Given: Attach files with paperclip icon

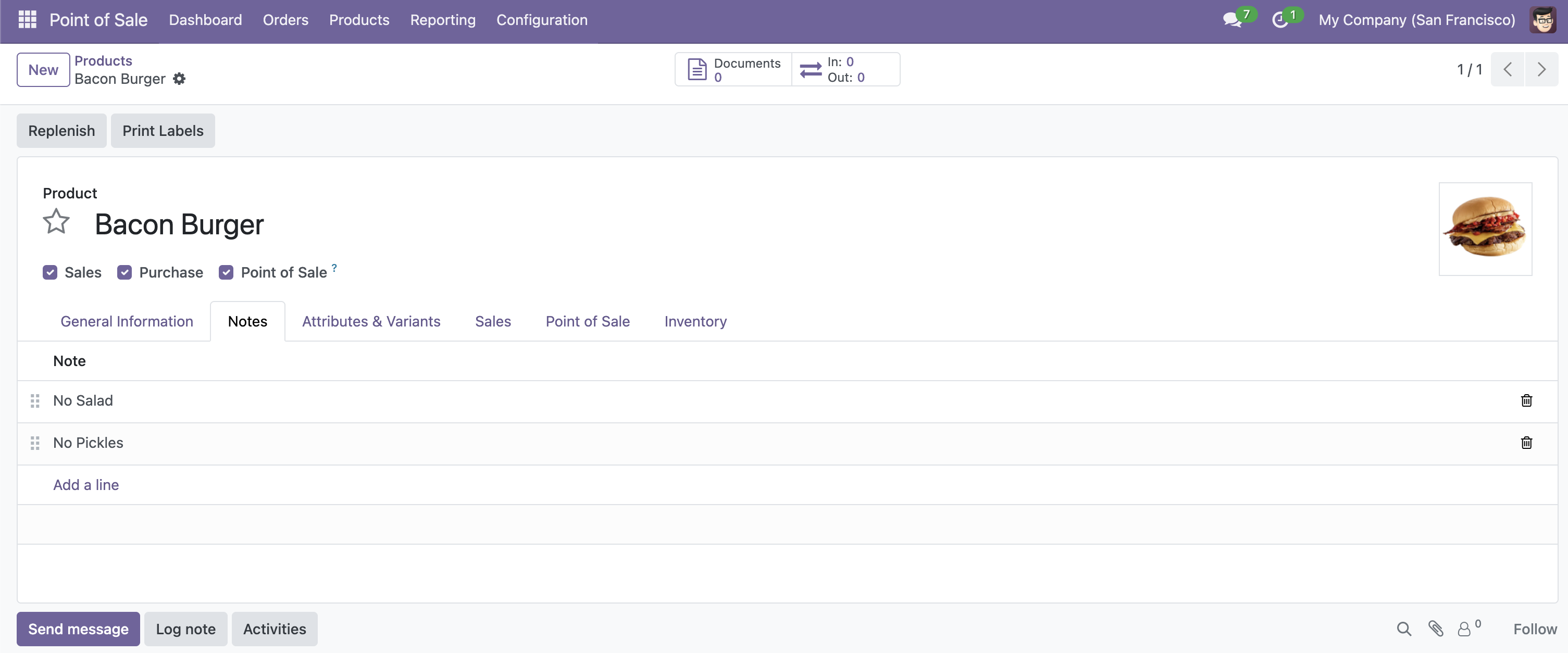Looking at the screenshot, I should [1435, 629].
